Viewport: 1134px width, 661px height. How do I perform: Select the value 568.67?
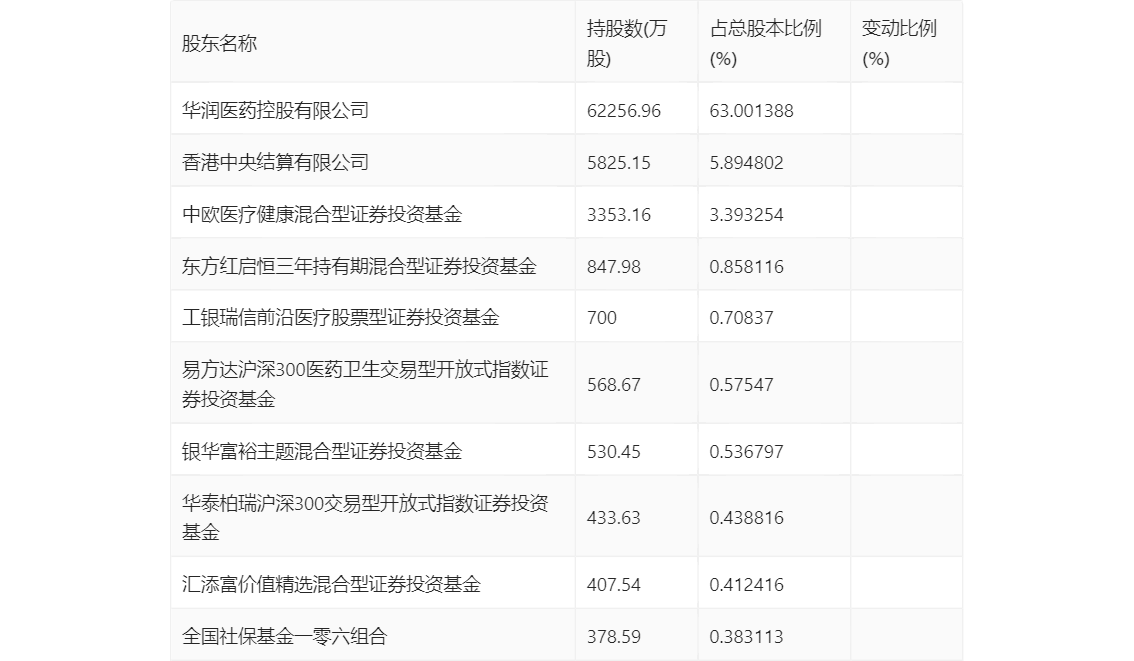coord(614,384)
